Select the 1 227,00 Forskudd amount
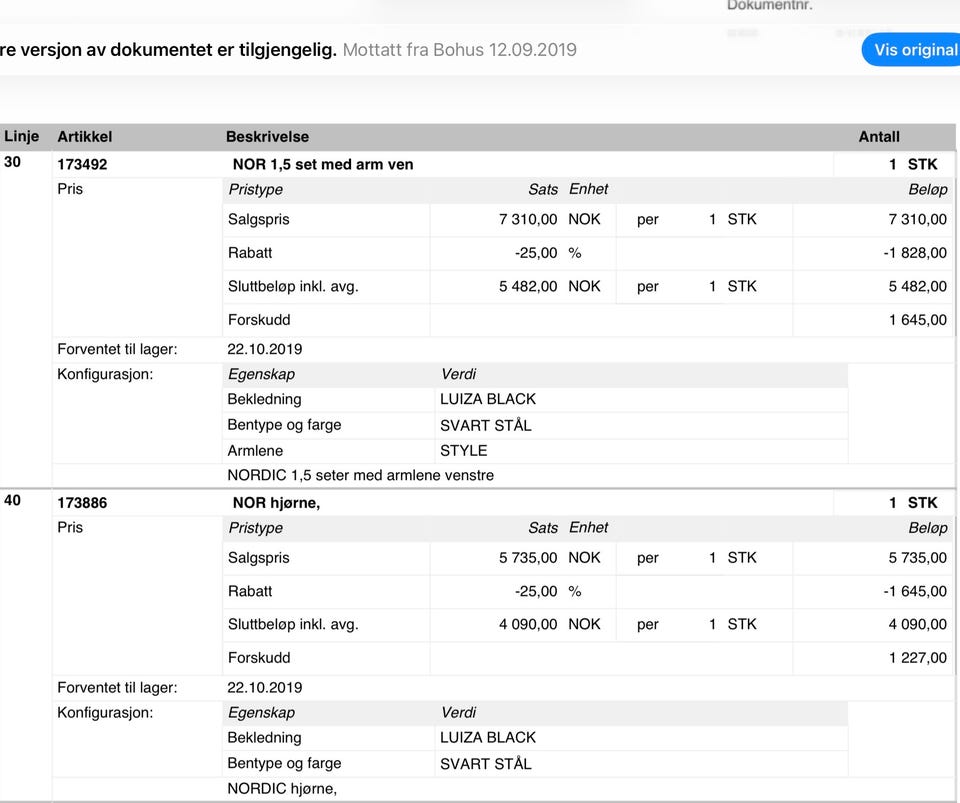The image size is (960, 803). [x=918, y=658]
